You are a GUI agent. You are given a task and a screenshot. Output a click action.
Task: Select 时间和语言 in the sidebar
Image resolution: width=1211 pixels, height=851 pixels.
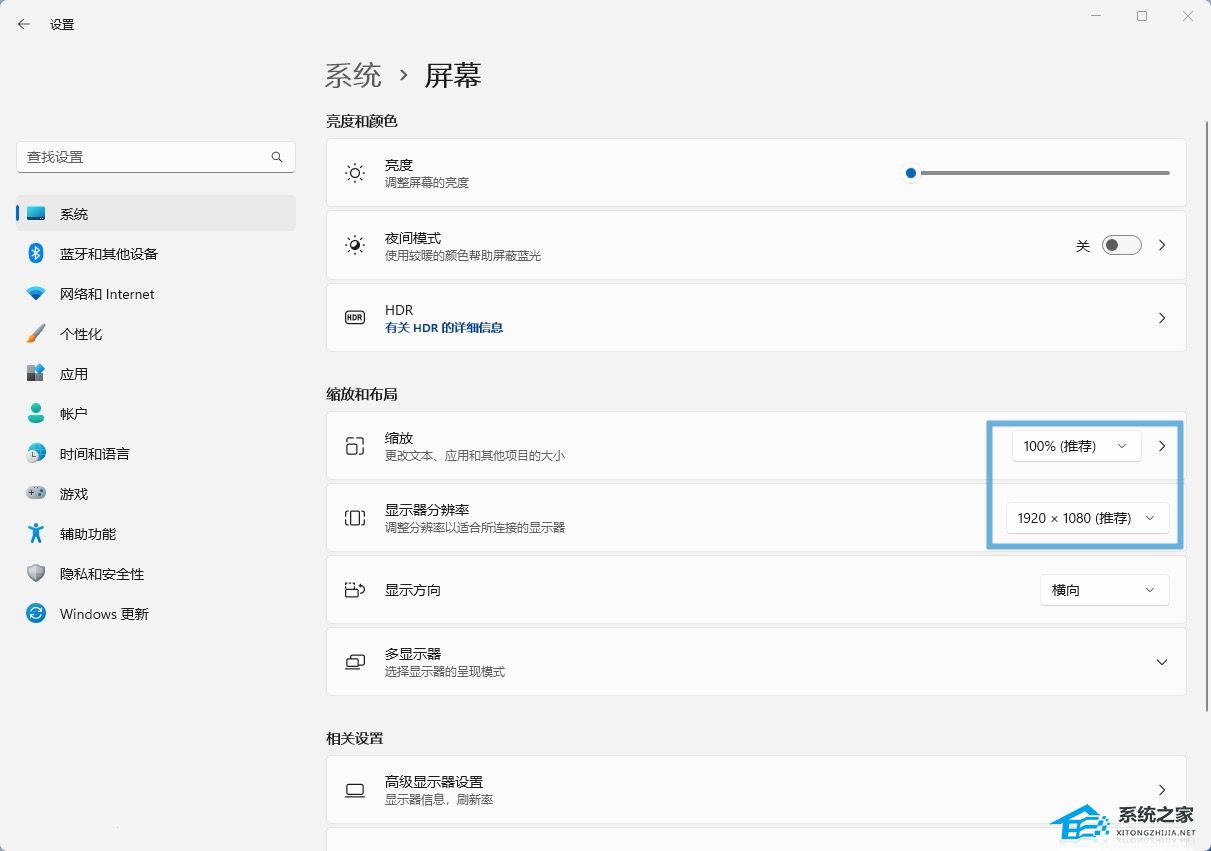tap(94, 454)
